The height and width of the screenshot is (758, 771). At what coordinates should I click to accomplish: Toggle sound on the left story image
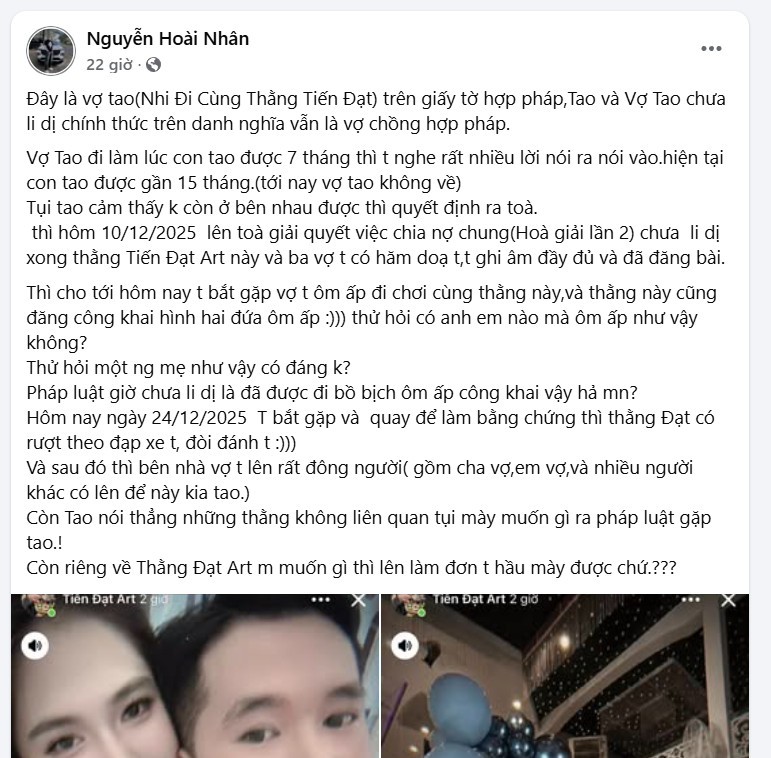[35, 645]
